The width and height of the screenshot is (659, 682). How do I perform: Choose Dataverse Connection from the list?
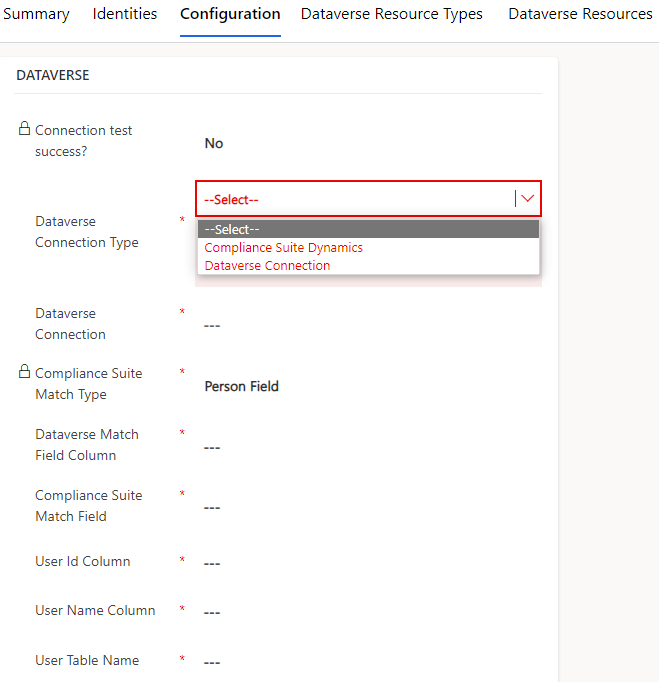267,265
